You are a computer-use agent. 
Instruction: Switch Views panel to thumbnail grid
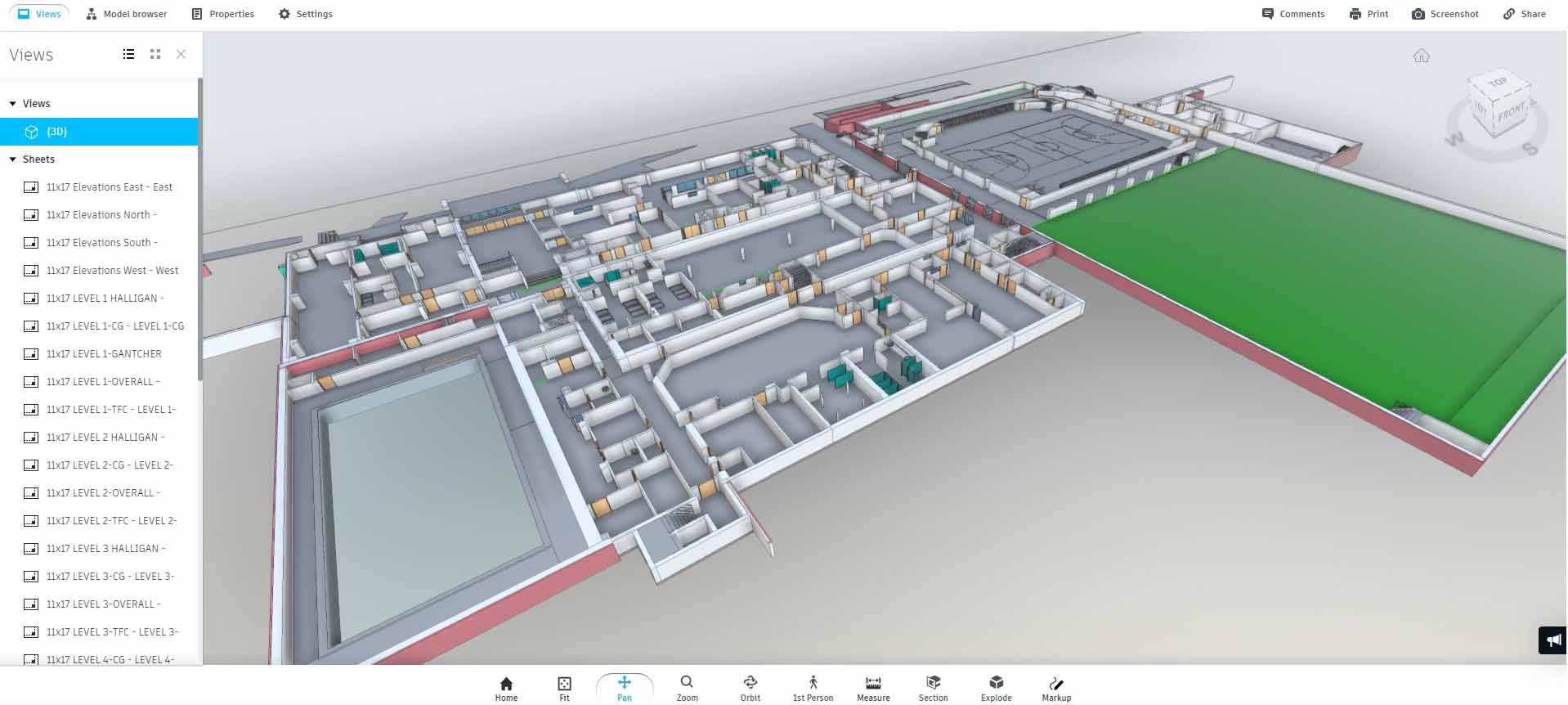tap(155, 54)
